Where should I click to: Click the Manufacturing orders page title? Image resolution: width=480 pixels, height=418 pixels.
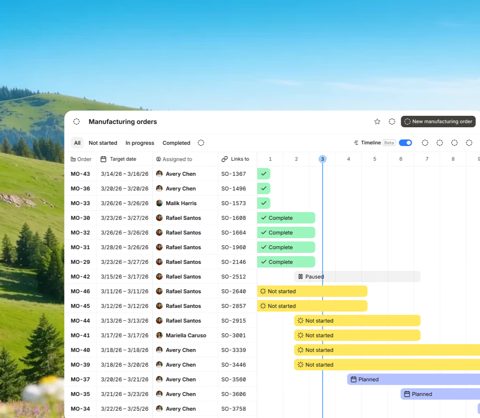pyautogui.click(x=123, y=122)
